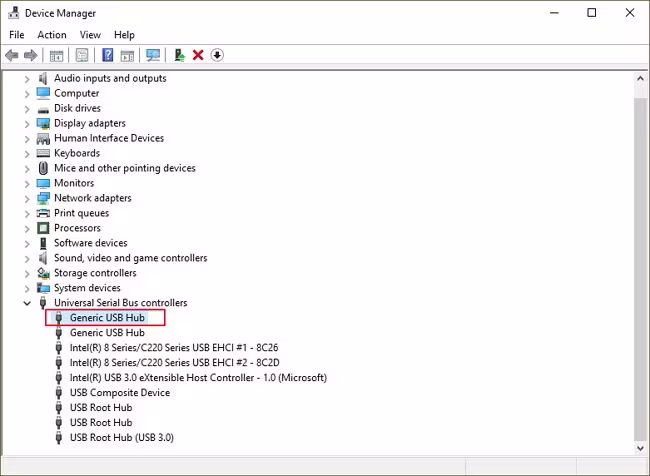Toggle the show/hide console tree icon
Viewport: 650px width, 476px height.
[x=56, y=55]
